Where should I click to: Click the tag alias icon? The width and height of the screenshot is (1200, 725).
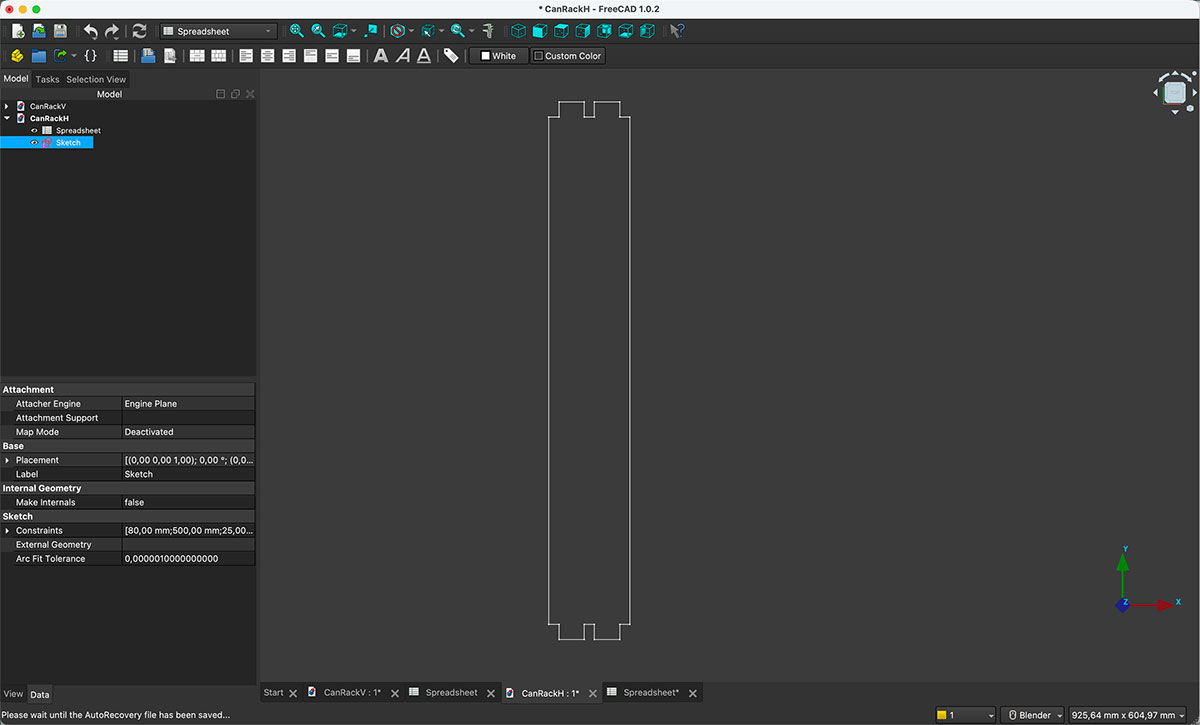[451, 56]
